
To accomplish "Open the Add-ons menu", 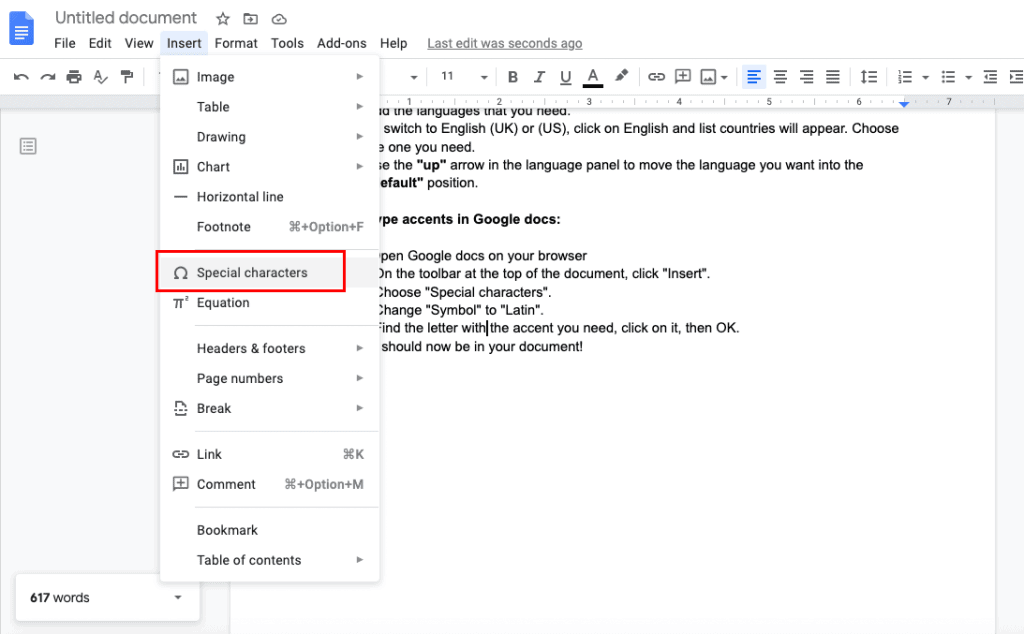I will click(x=342, y=43).
